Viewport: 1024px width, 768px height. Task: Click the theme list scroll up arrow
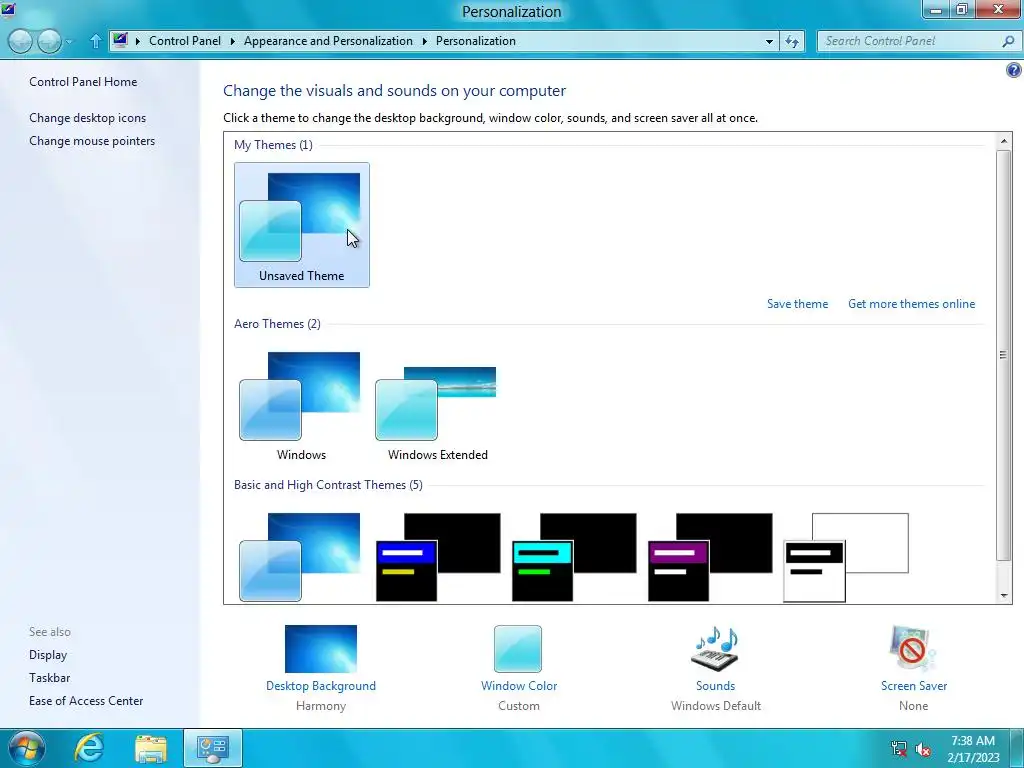(x=1004, y=141)
